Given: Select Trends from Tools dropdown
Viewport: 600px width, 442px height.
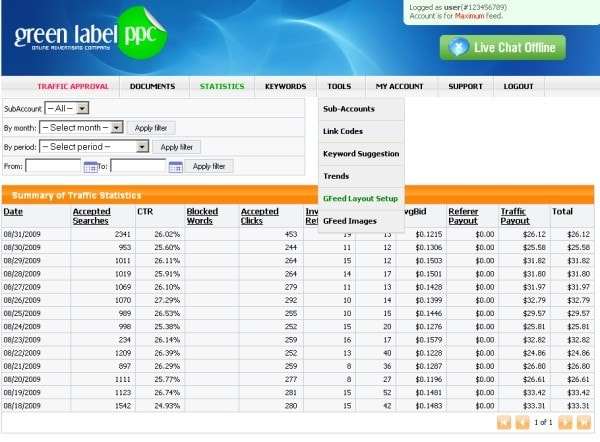Looking at the screenshot, I should tap(361, 176).
